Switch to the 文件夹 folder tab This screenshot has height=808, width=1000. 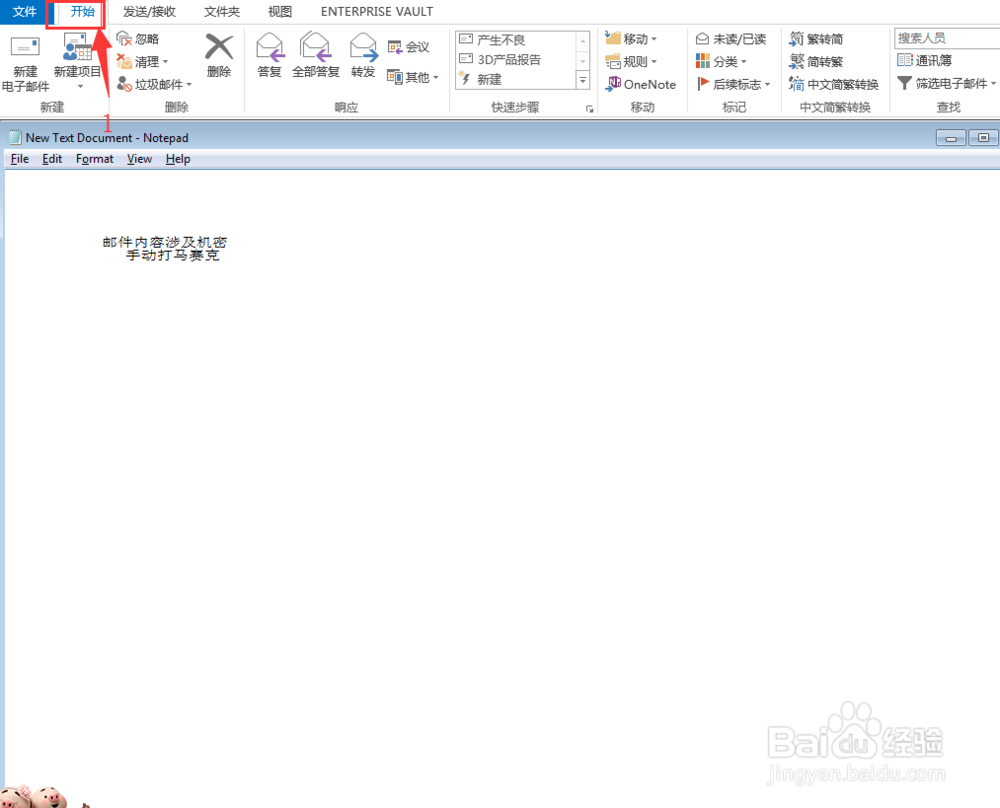222,11
